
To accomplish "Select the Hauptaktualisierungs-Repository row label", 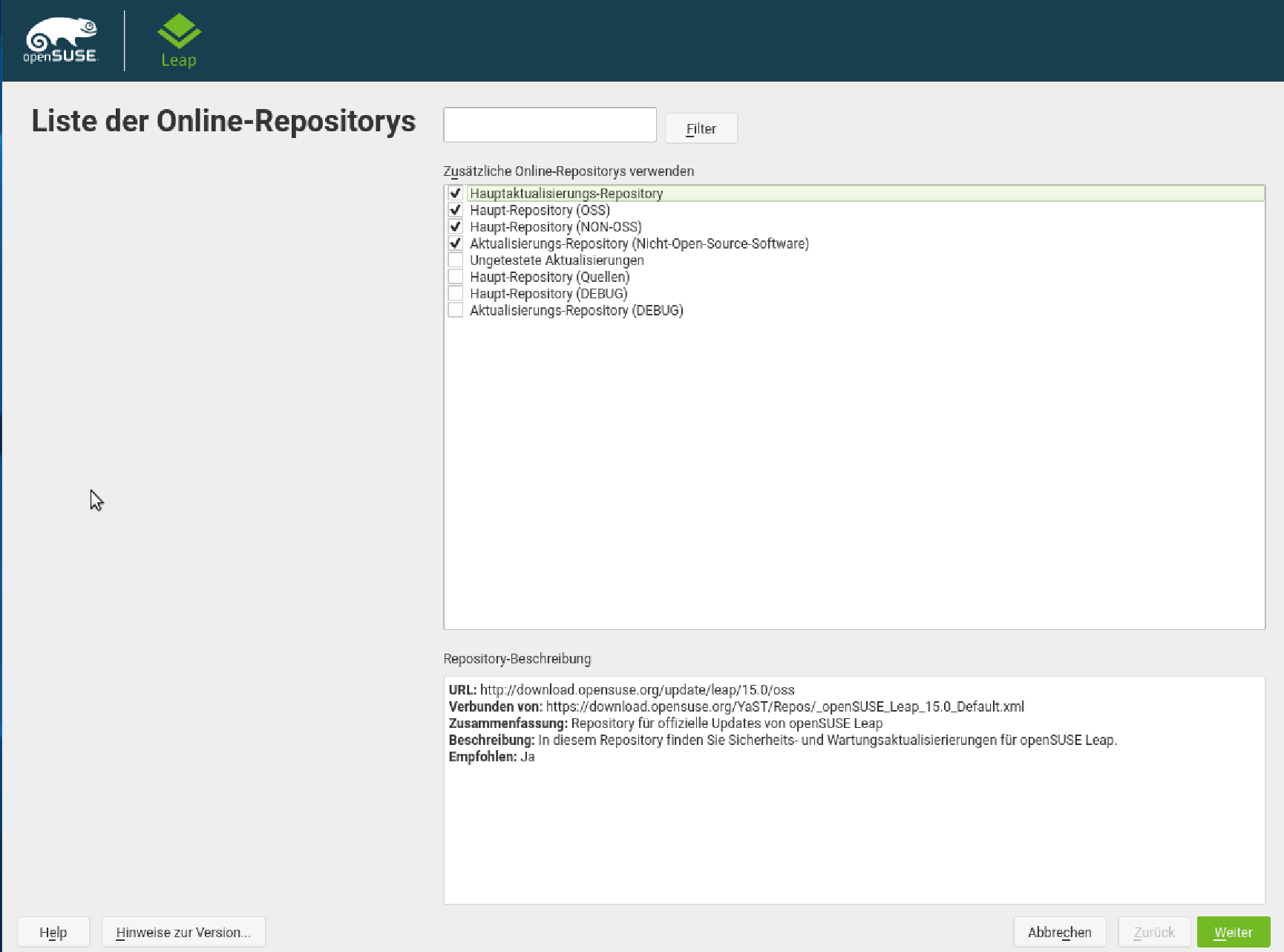I will coord(566,193).
